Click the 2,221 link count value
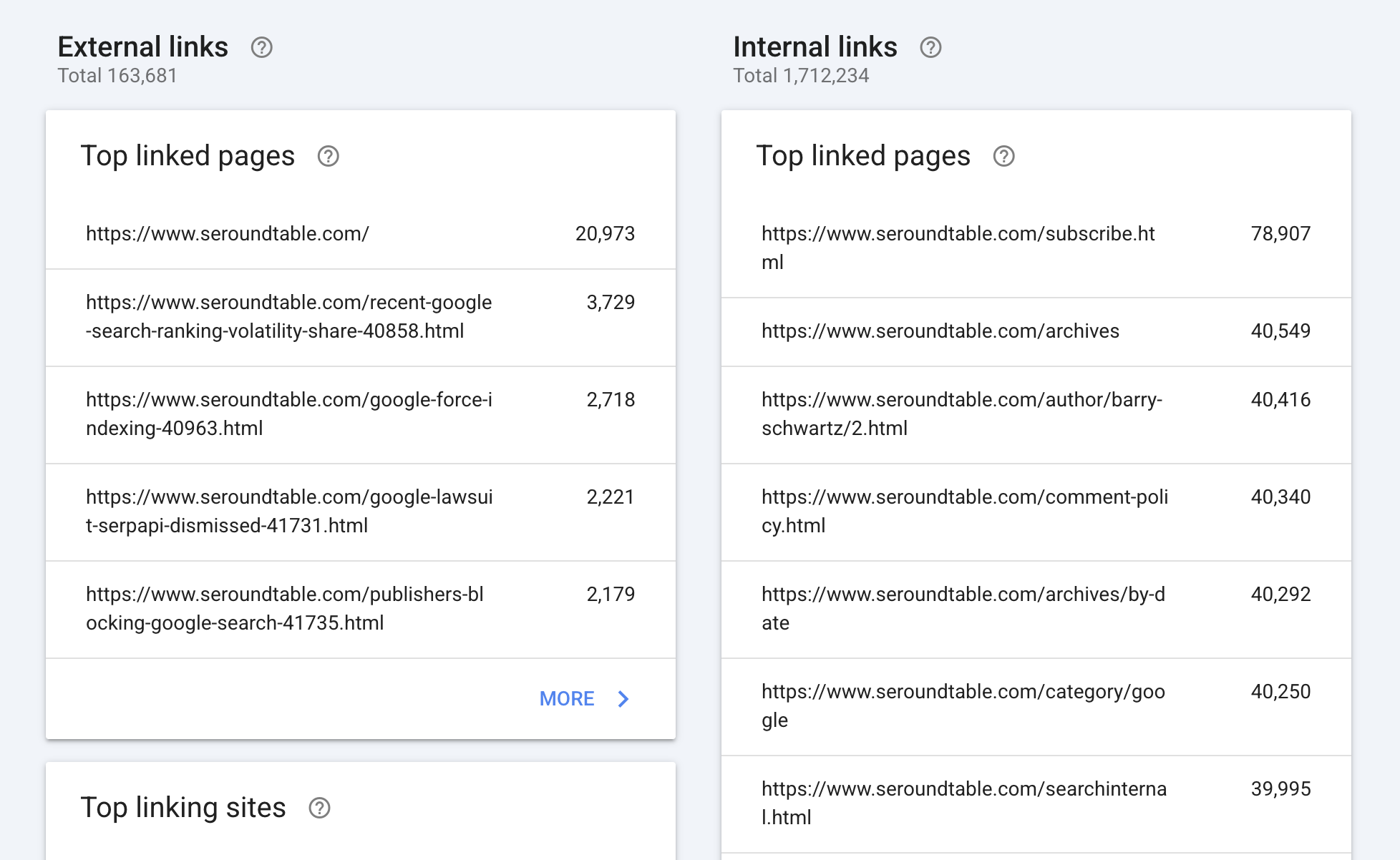Image resolution: width=1400 pixels, height=860 pixels. point(611,497)
